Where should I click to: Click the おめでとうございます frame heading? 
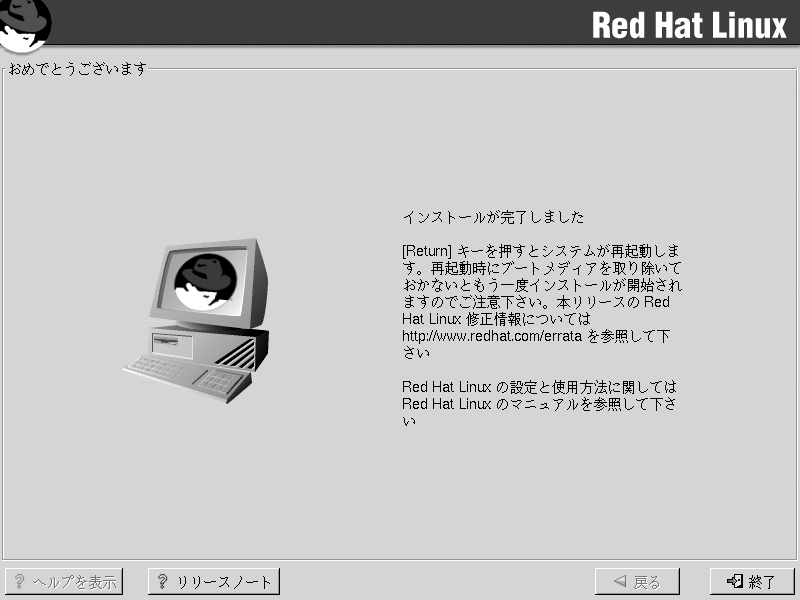coord(78,69)
